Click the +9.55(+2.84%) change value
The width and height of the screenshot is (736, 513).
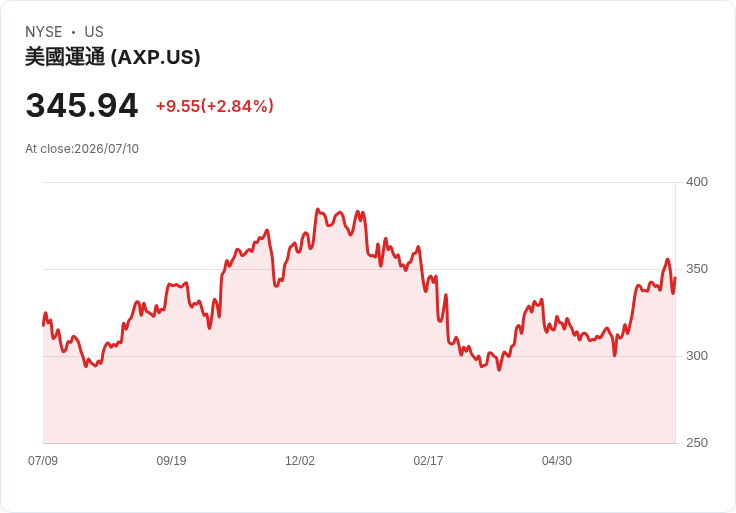215,106
